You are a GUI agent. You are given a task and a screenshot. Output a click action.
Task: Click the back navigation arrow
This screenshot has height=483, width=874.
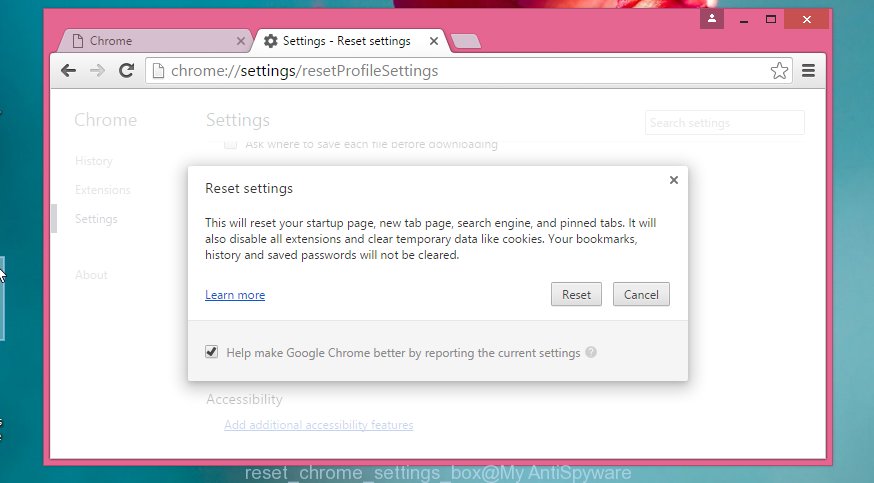click(x=68, y=71)
